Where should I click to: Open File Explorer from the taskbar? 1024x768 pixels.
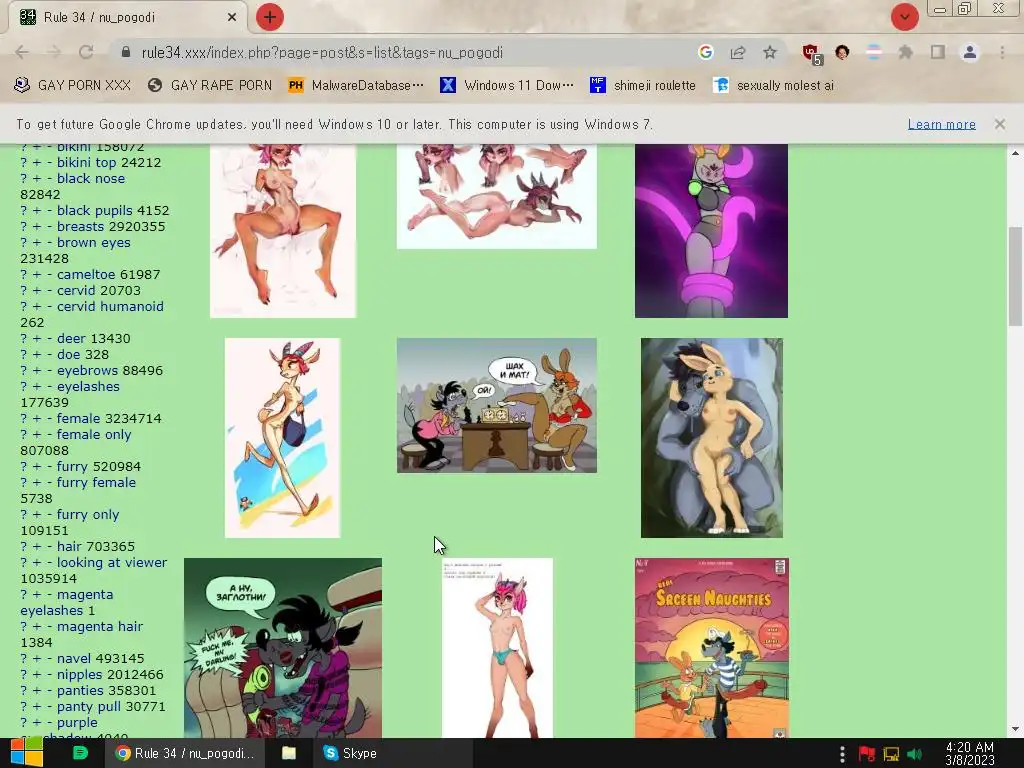click(289, 753)
